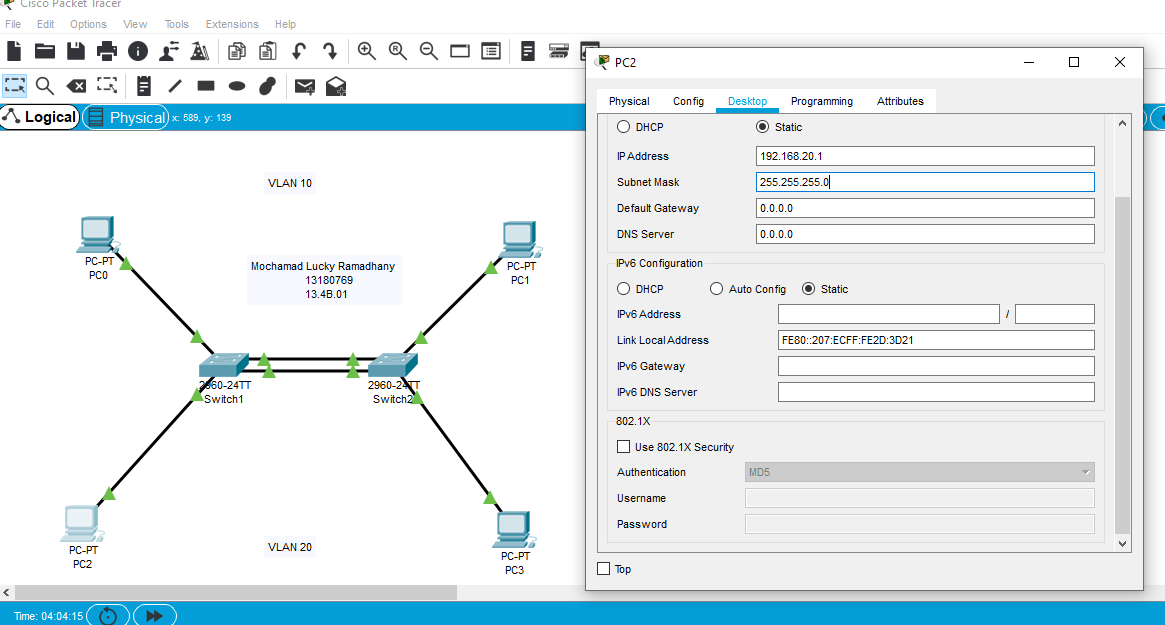The image size is (1165, 625).
Task: Zoom out of the workspace
Action: pos(429,51)
